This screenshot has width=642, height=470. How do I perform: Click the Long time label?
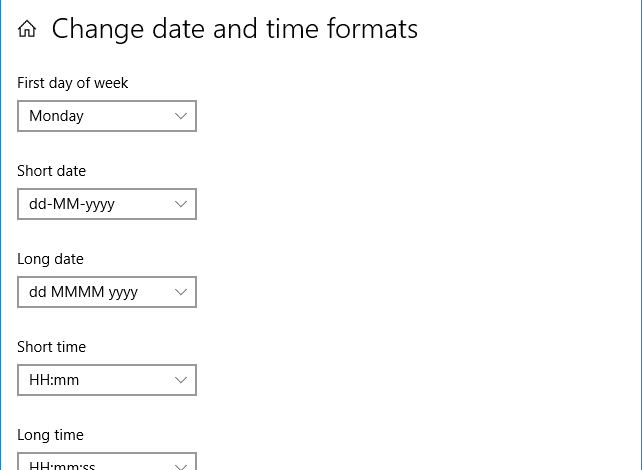point(50,435)
